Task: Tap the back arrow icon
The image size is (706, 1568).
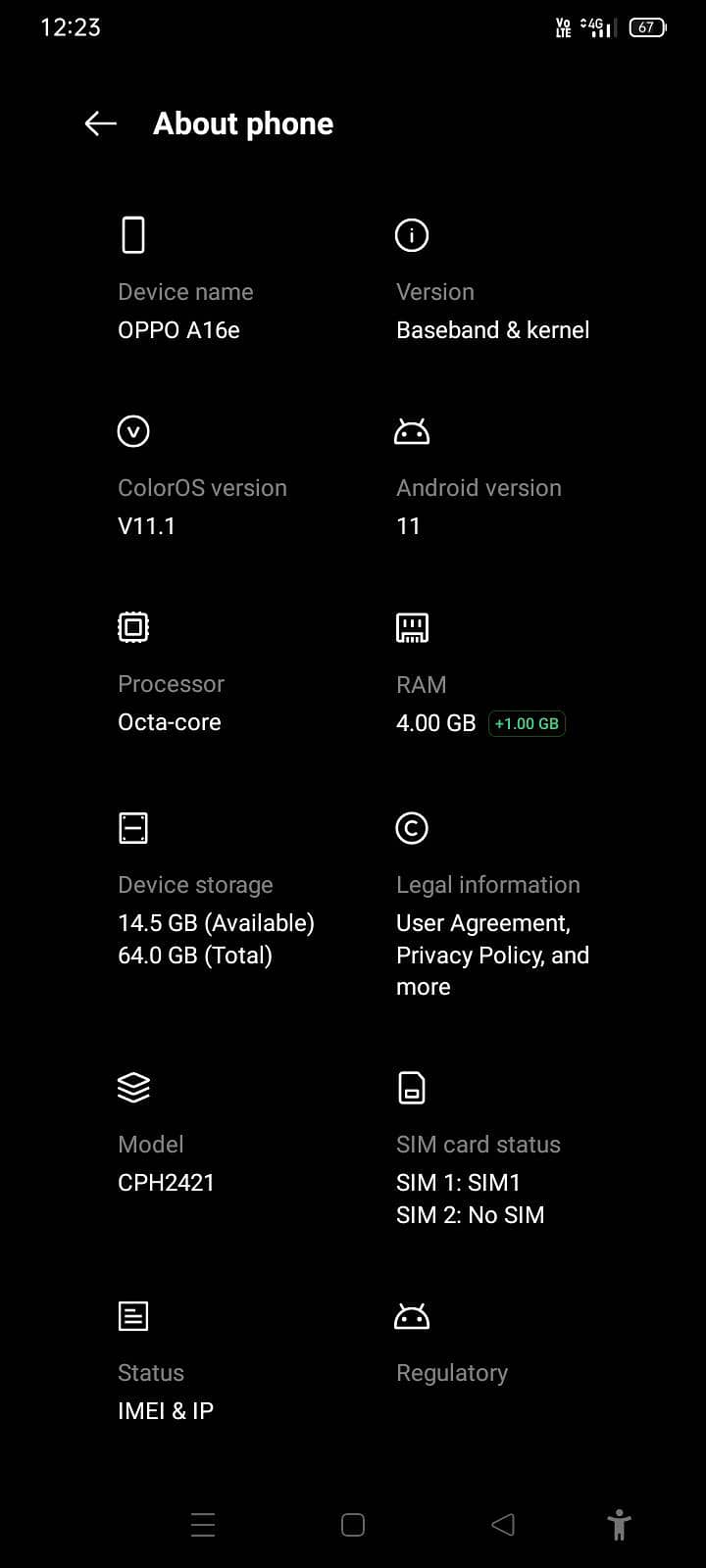Action: coord(101,123)
